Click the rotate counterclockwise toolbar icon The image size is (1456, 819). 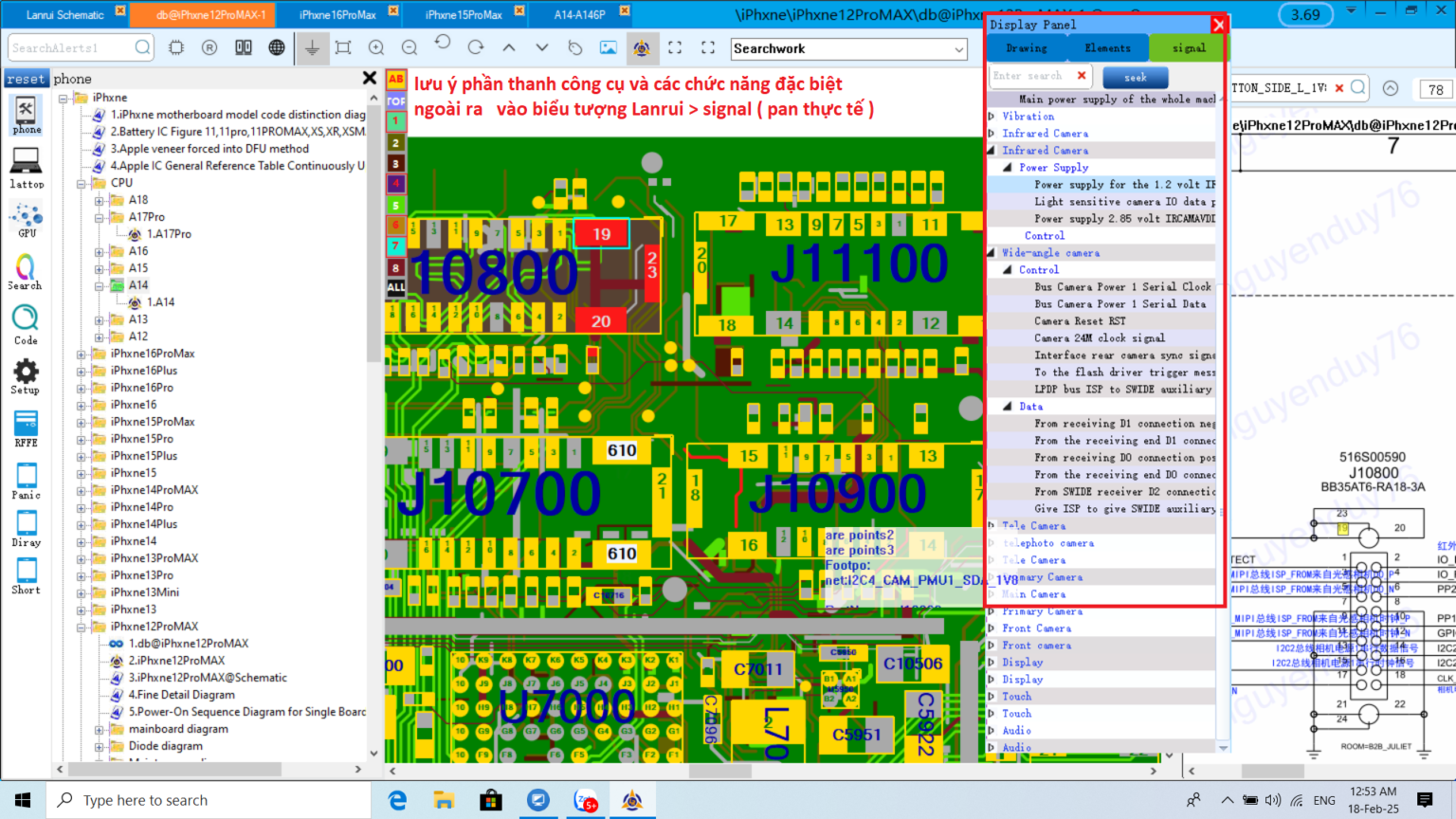(x=443, y=45)
